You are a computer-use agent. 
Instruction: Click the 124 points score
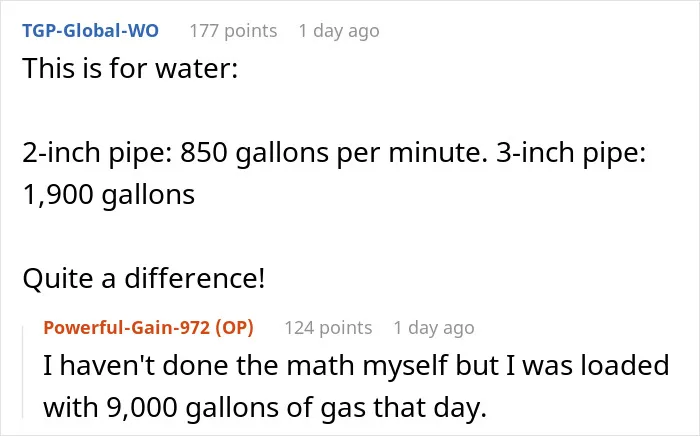(x=328, y=328)
